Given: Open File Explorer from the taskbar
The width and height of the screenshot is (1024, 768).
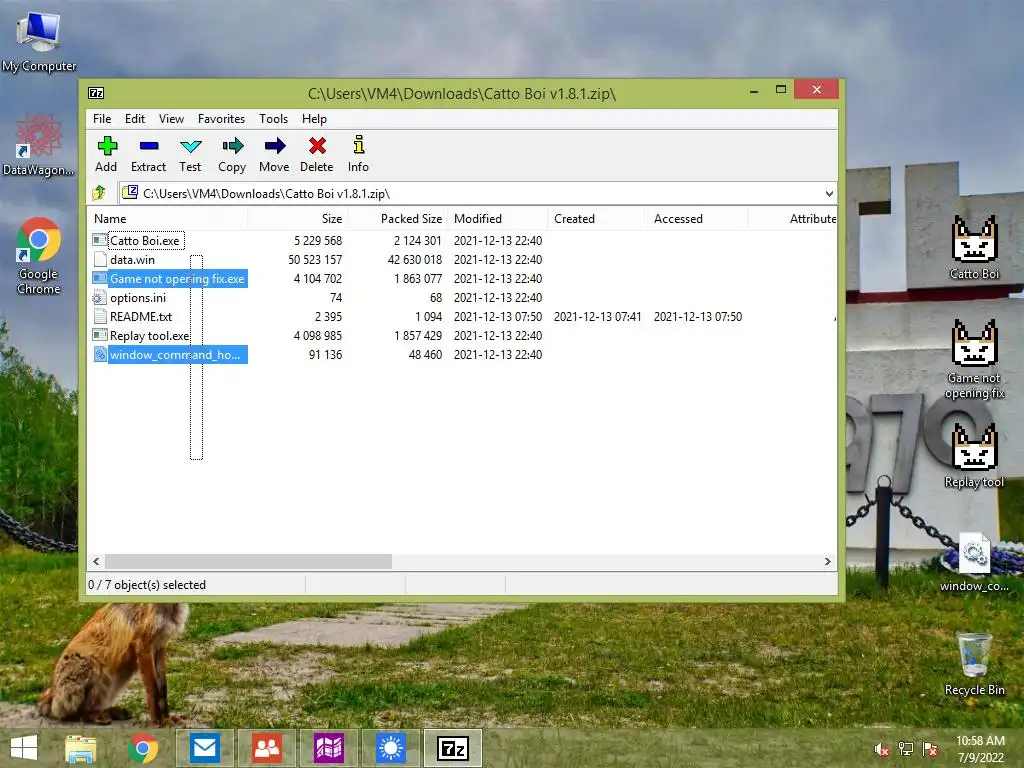Looking at the screenshot, I should [81, 748].
